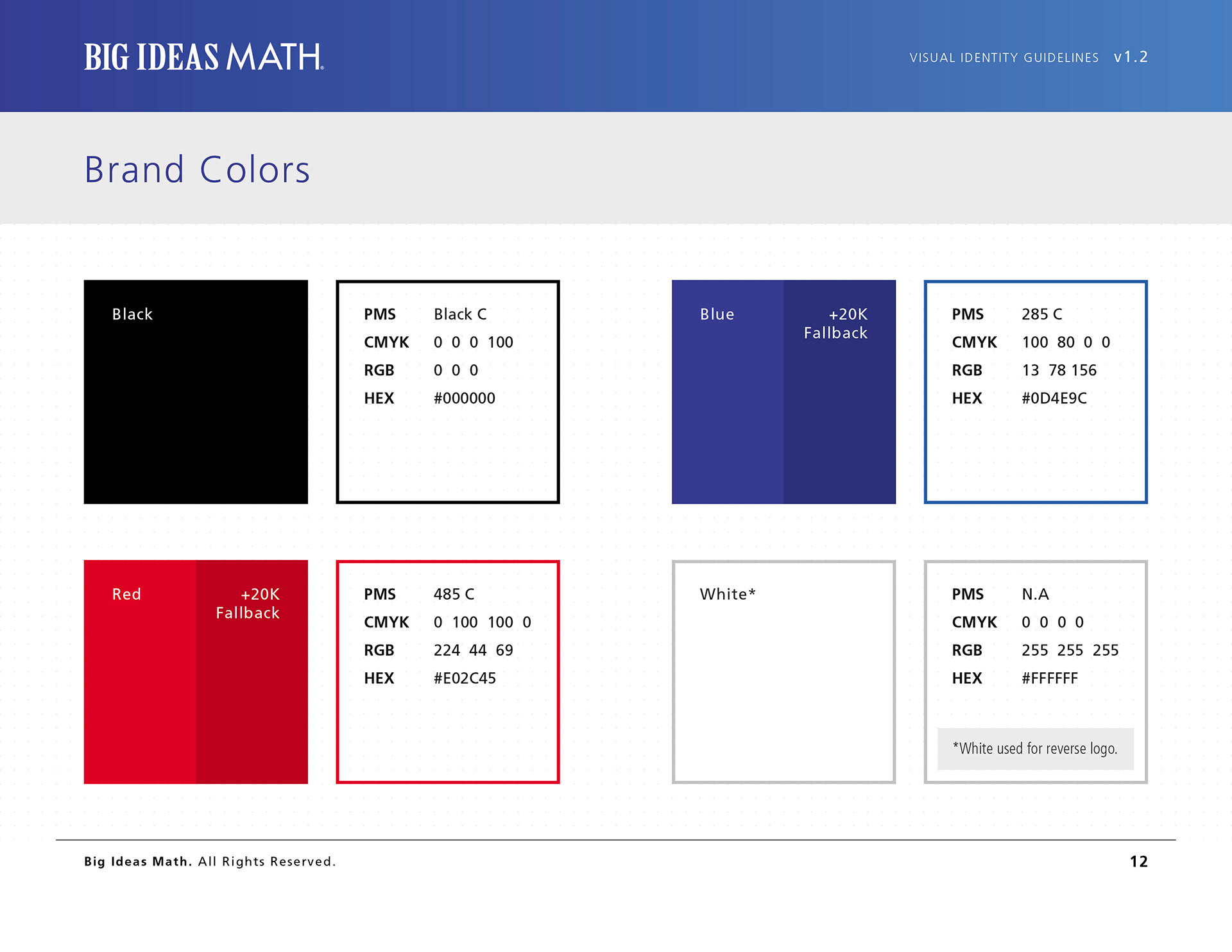Screen dimensions: 1232x952
Task: Click the white reverse logo footnote
Action: [1035, 749]
